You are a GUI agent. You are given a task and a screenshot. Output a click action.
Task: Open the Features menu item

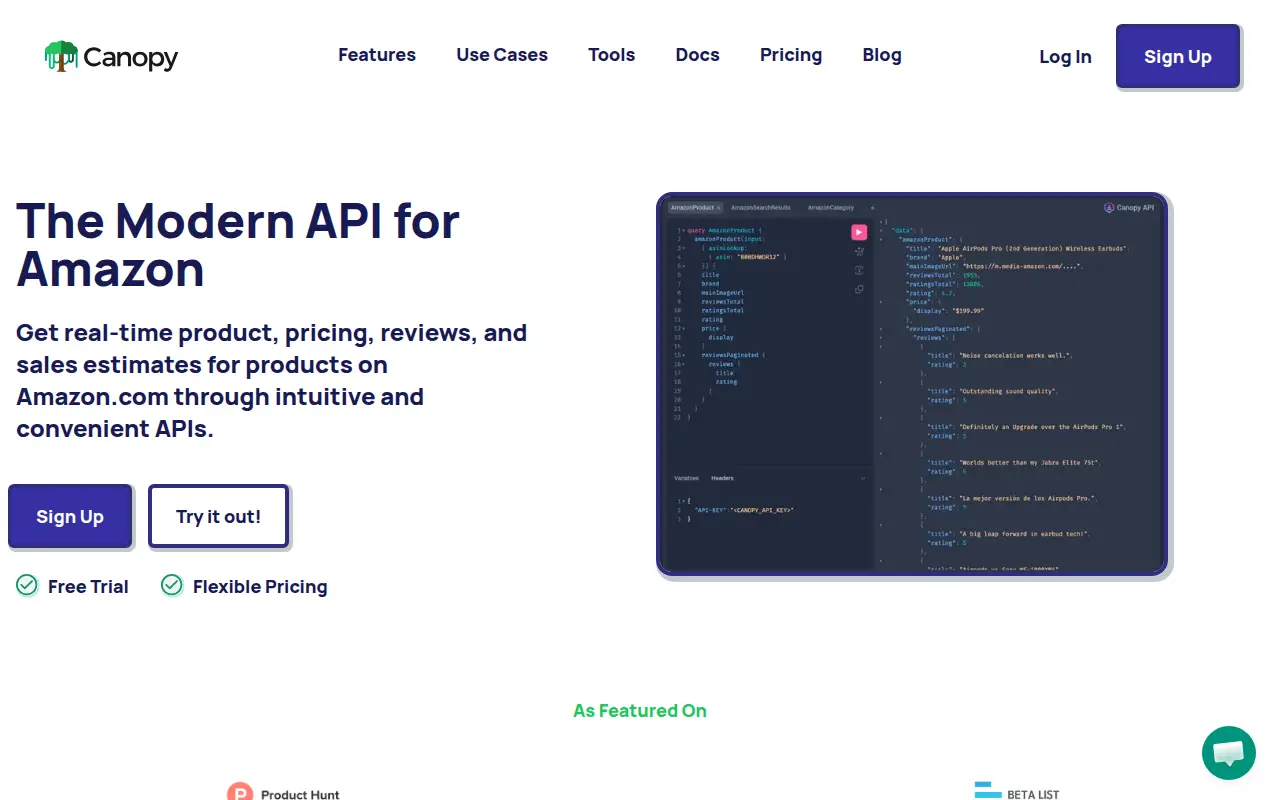(377, 55)
